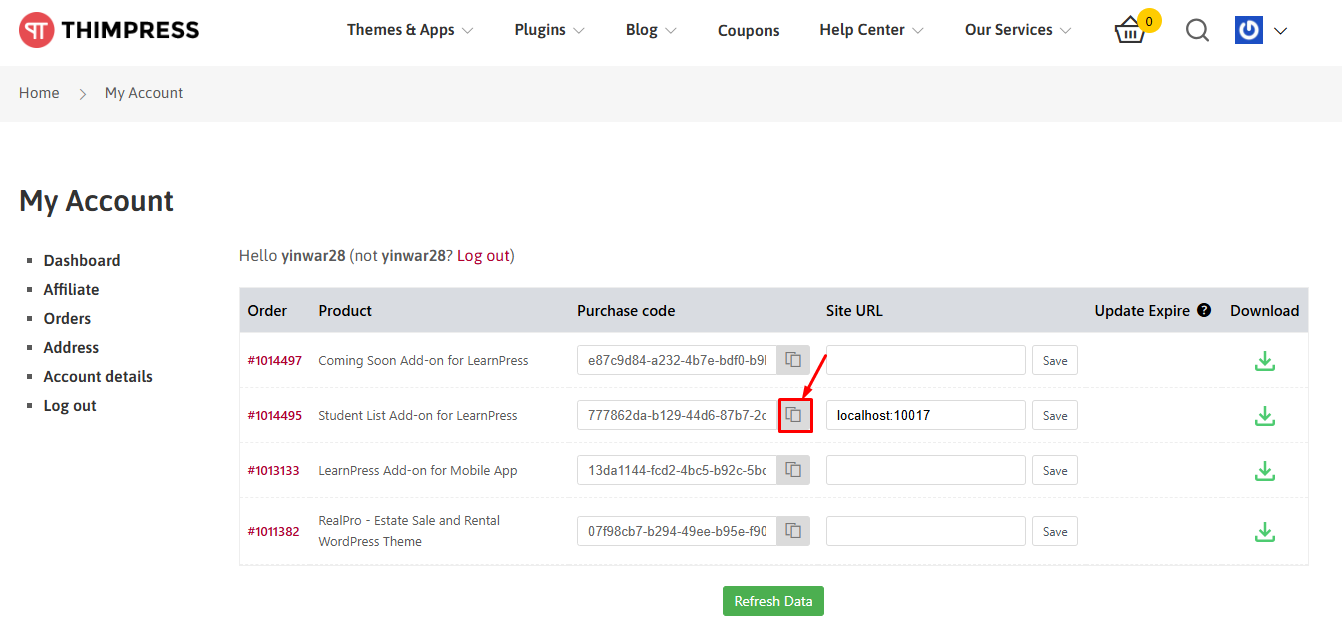Click the My Account page heading
This screenshot has width=1342, height=626.
coord(97,201)
